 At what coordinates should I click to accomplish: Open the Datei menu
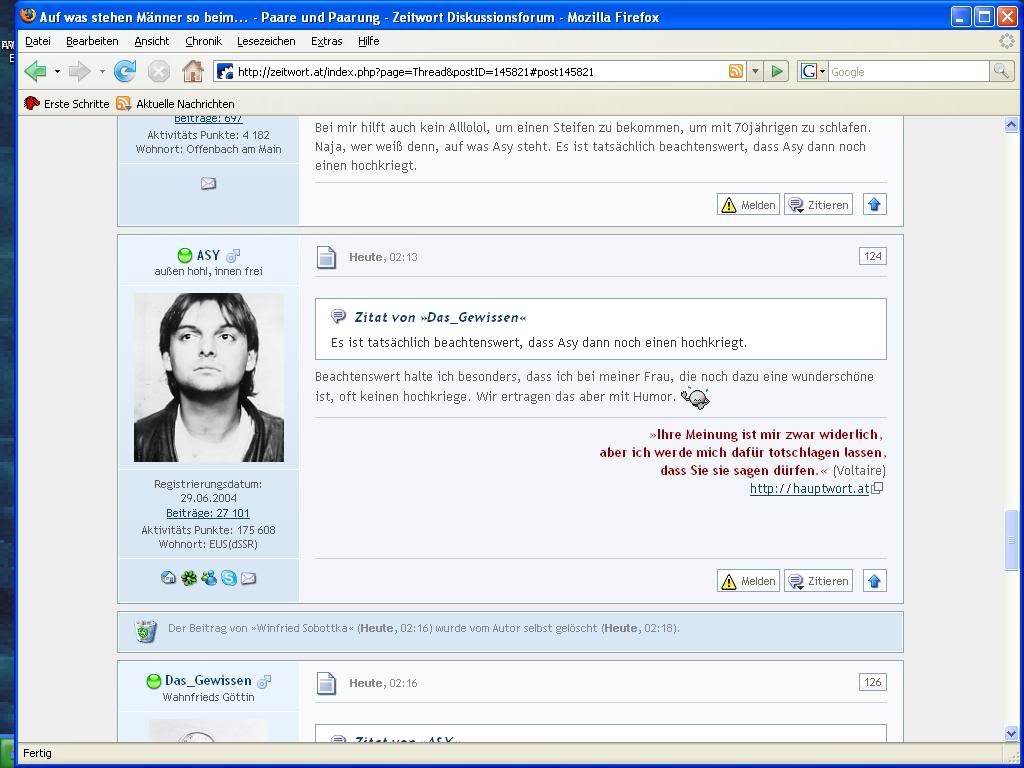[x=38, y=41]
